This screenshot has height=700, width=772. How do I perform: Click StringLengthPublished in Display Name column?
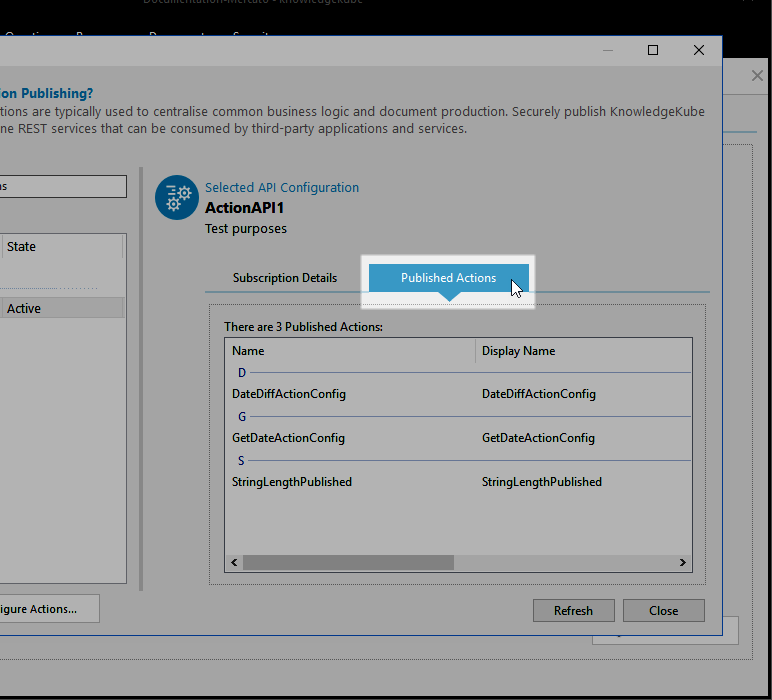pos(542,482)
